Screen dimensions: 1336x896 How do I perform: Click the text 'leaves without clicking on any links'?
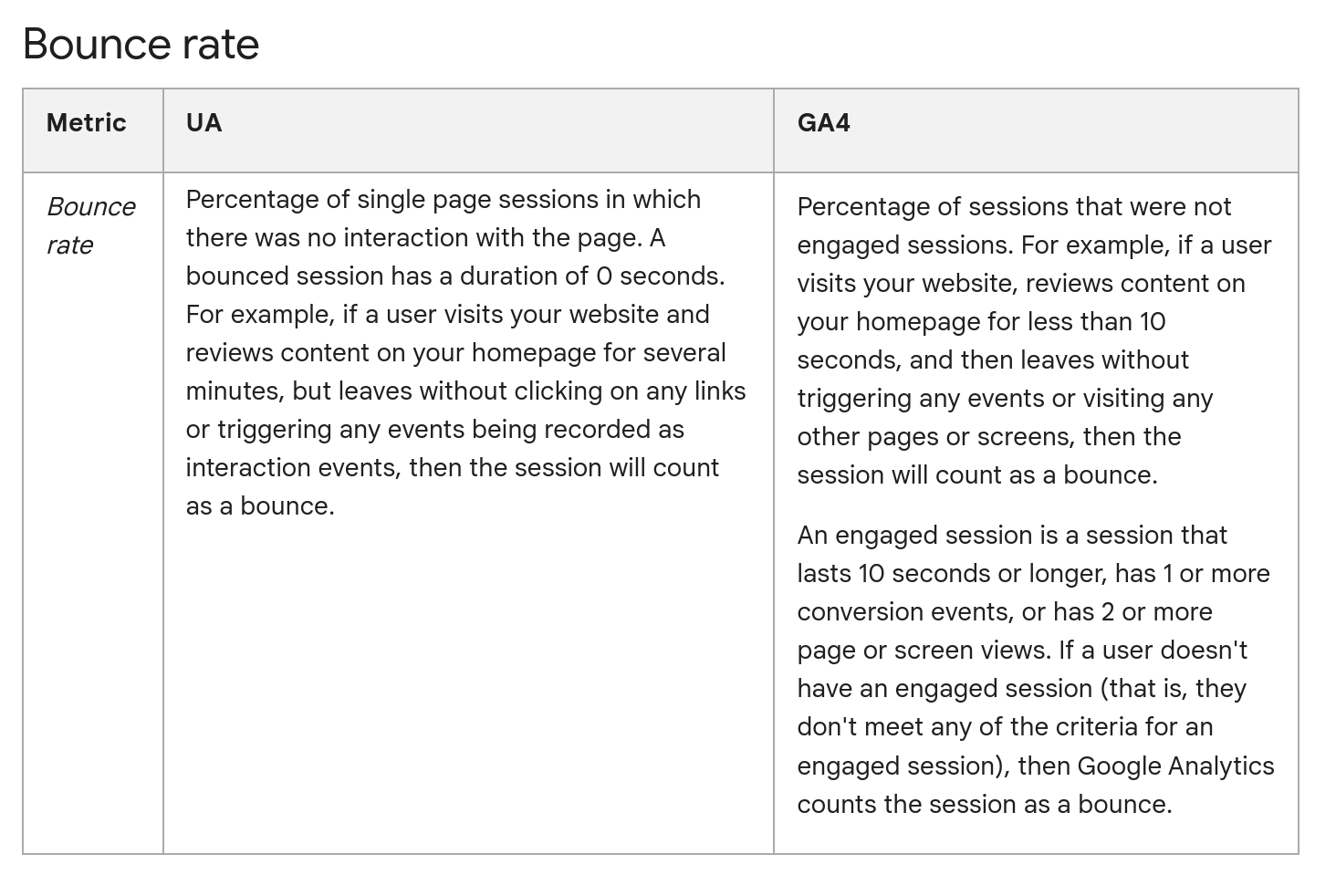542,391
